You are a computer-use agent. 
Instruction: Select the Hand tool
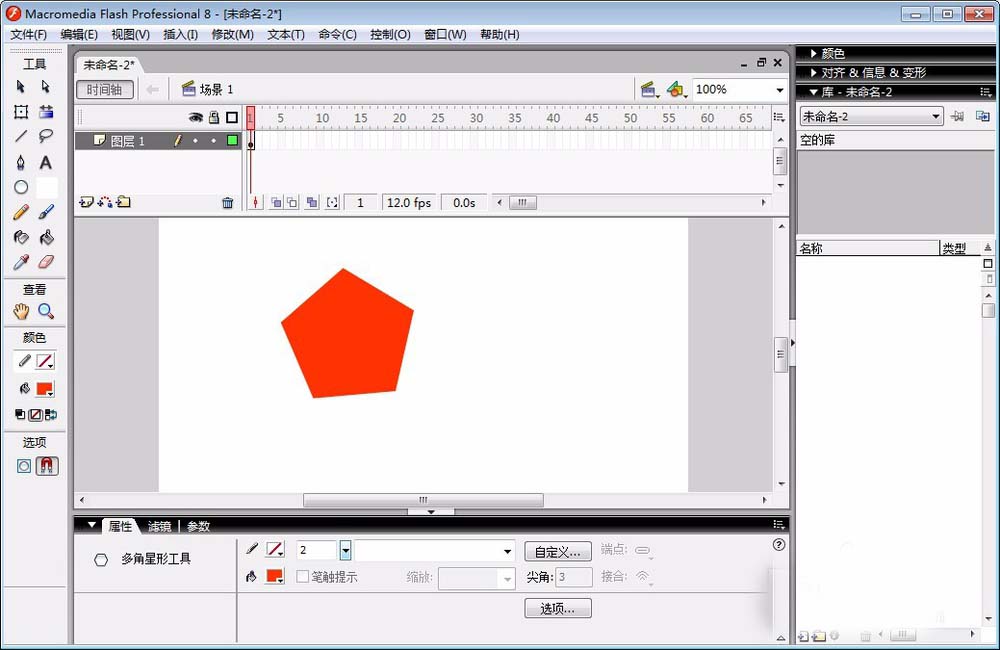click(20, 311)
